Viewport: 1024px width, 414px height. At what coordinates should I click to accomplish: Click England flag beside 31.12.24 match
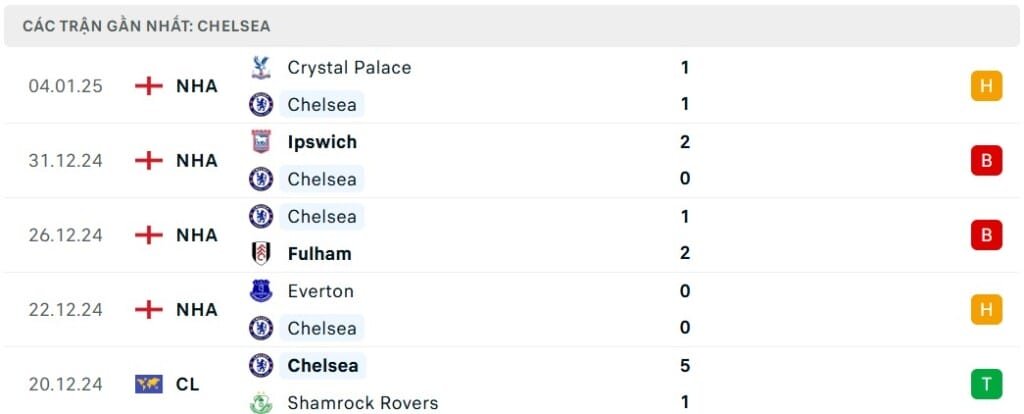point(148,160)
